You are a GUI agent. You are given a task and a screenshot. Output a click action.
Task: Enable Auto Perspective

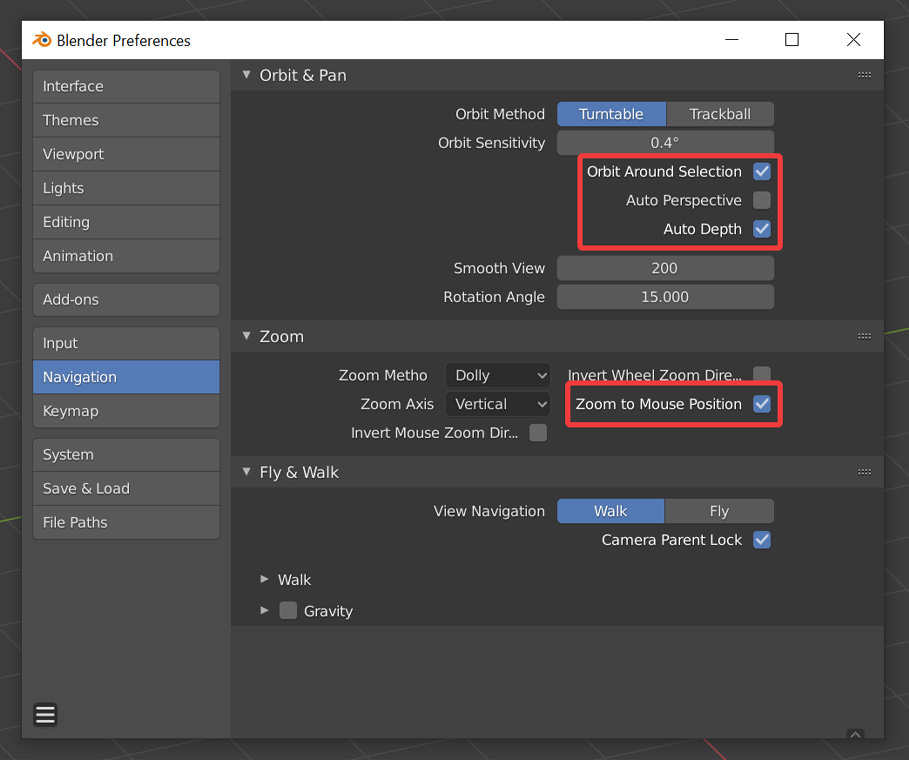pos(761,200)
